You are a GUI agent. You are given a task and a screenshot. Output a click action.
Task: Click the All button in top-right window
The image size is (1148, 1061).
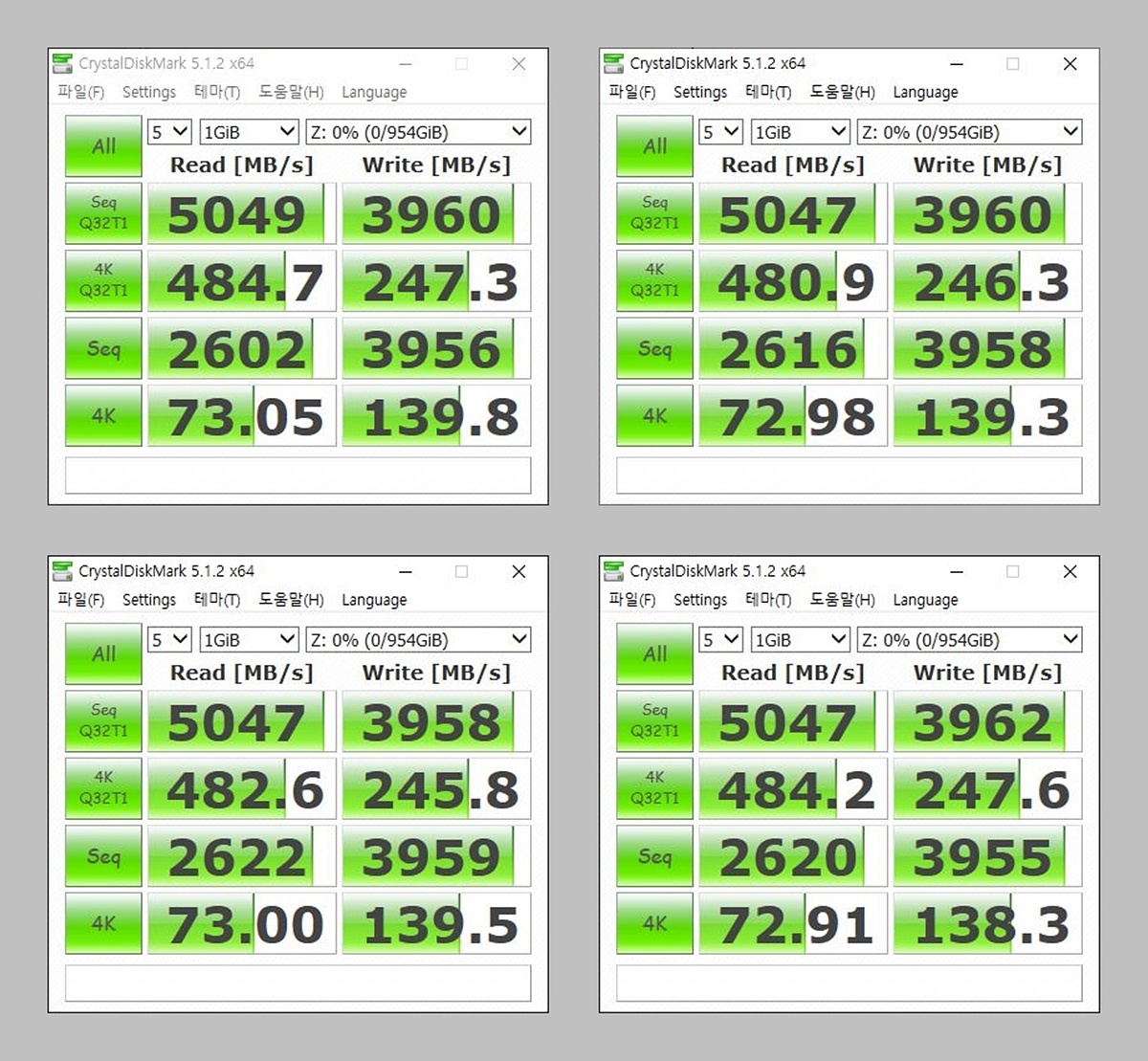tap(654, 146)
